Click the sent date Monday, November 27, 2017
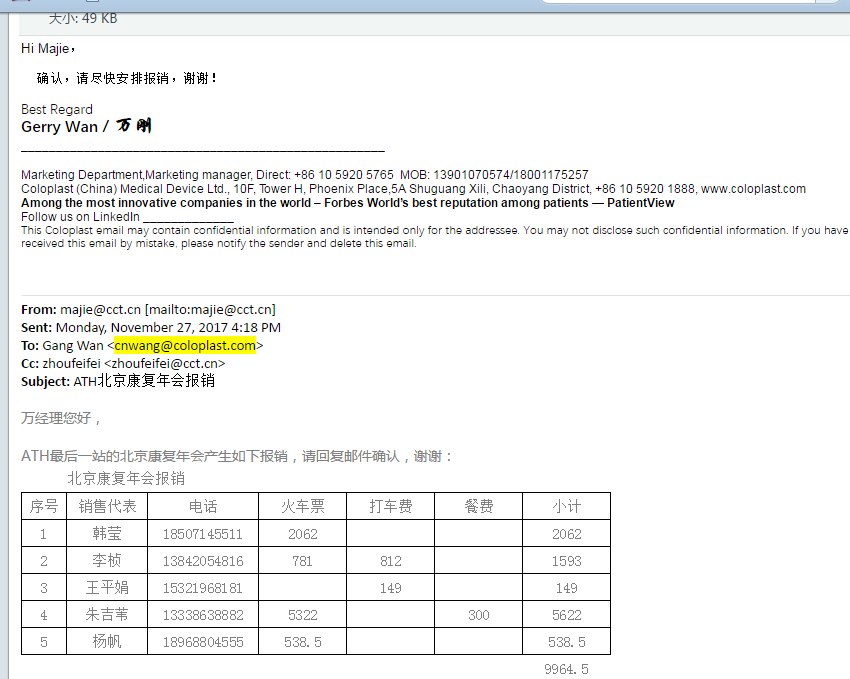850x679 pixels. pyautogui.click(x=168, y=328)
